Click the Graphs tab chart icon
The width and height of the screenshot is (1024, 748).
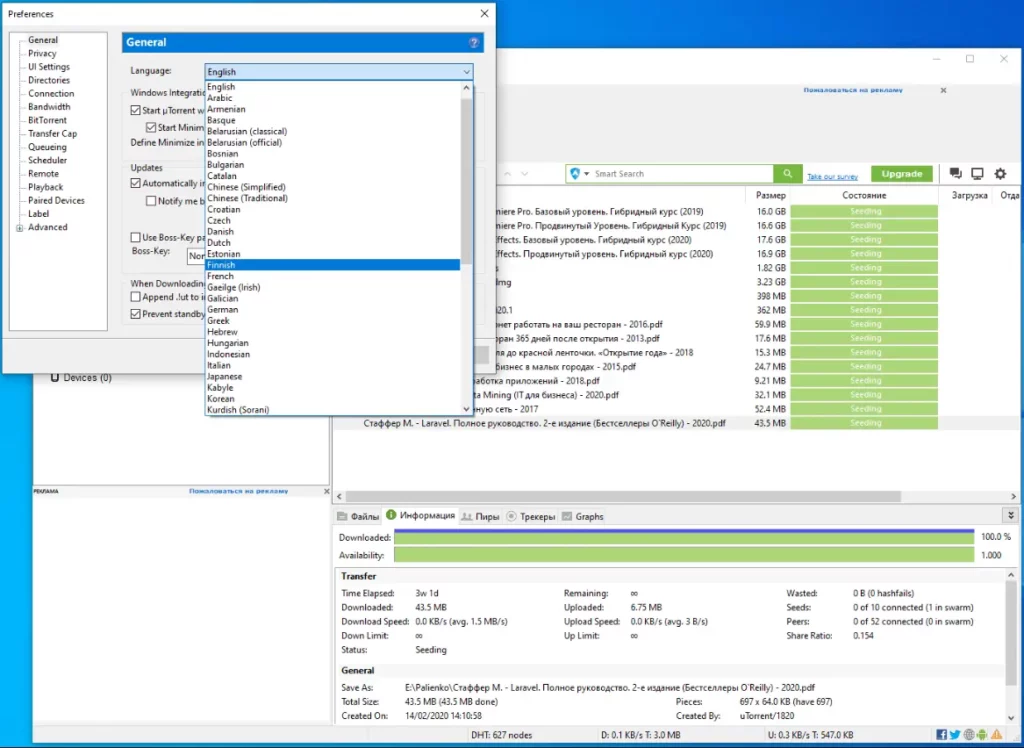coord(568,516)
